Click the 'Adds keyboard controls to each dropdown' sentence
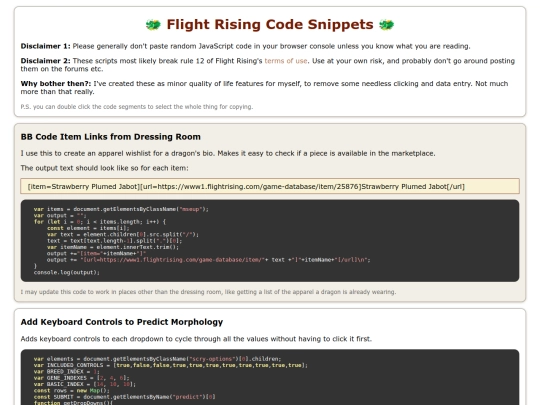Viewport: 540px width, 405px height. [x=196, y=339]
